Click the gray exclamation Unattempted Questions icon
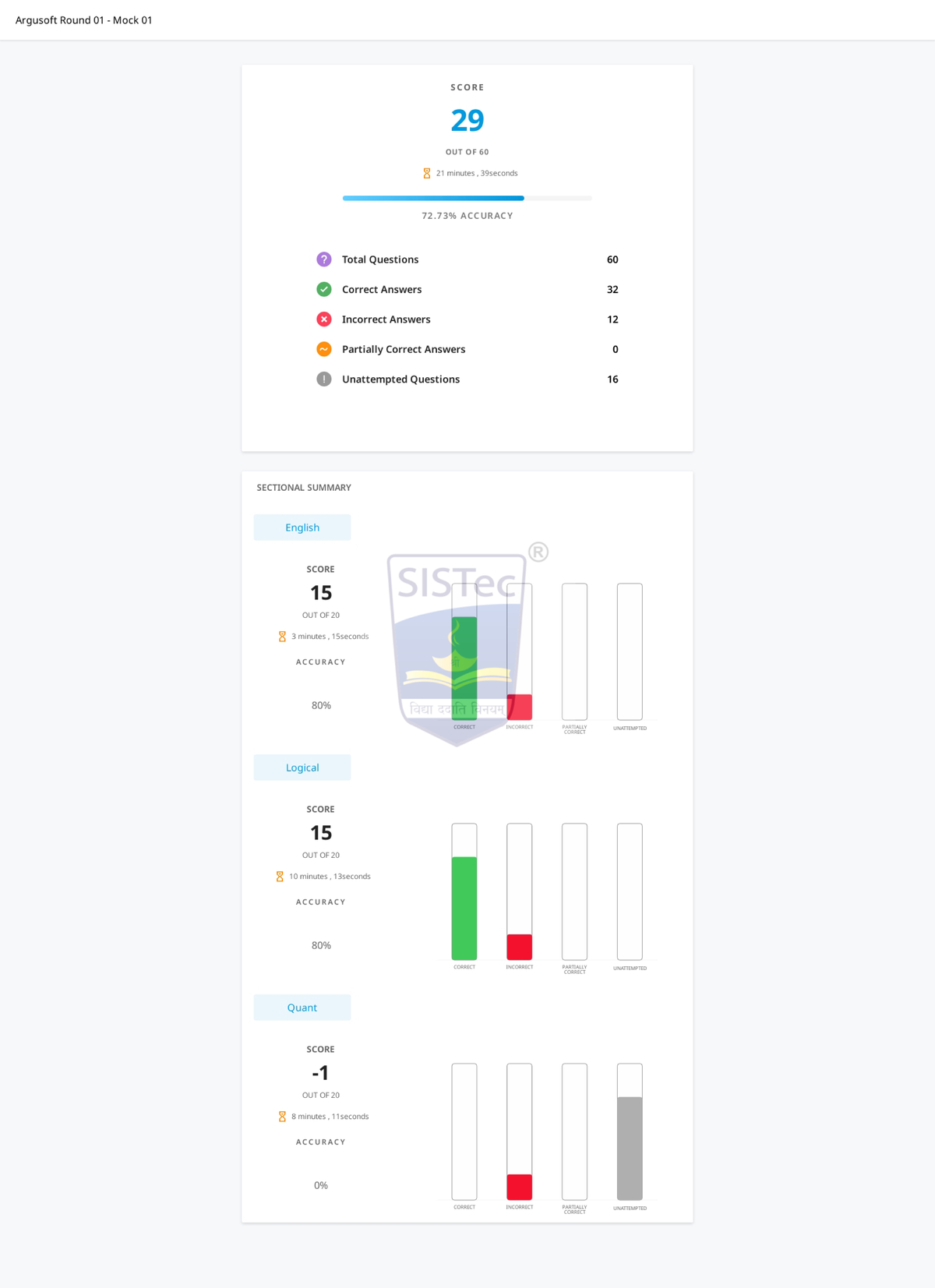The width and height of the screenshot is (935, 1288). [x=324, y=379]
